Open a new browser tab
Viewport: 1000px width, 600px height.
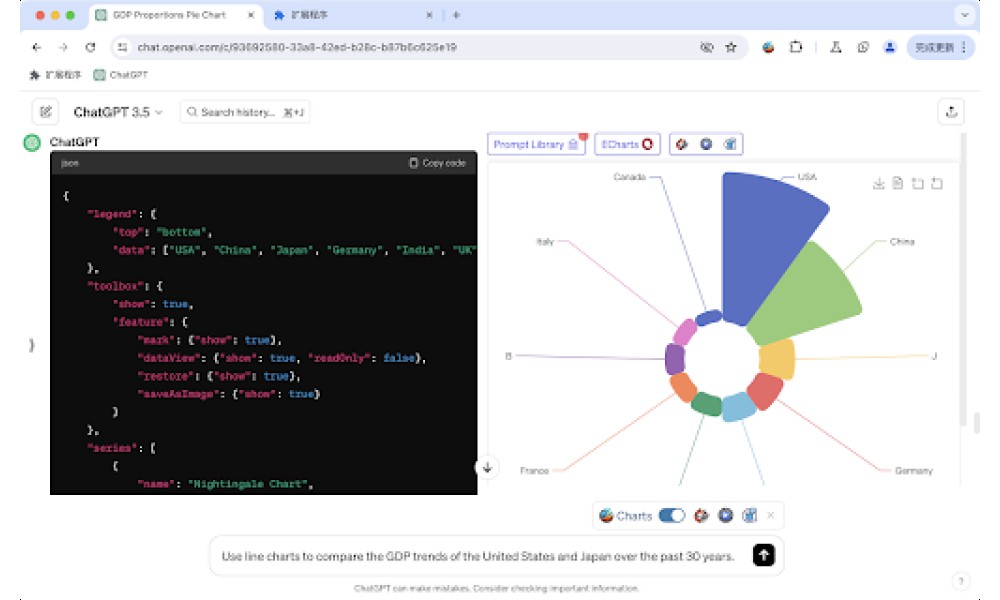coord(456,15)
